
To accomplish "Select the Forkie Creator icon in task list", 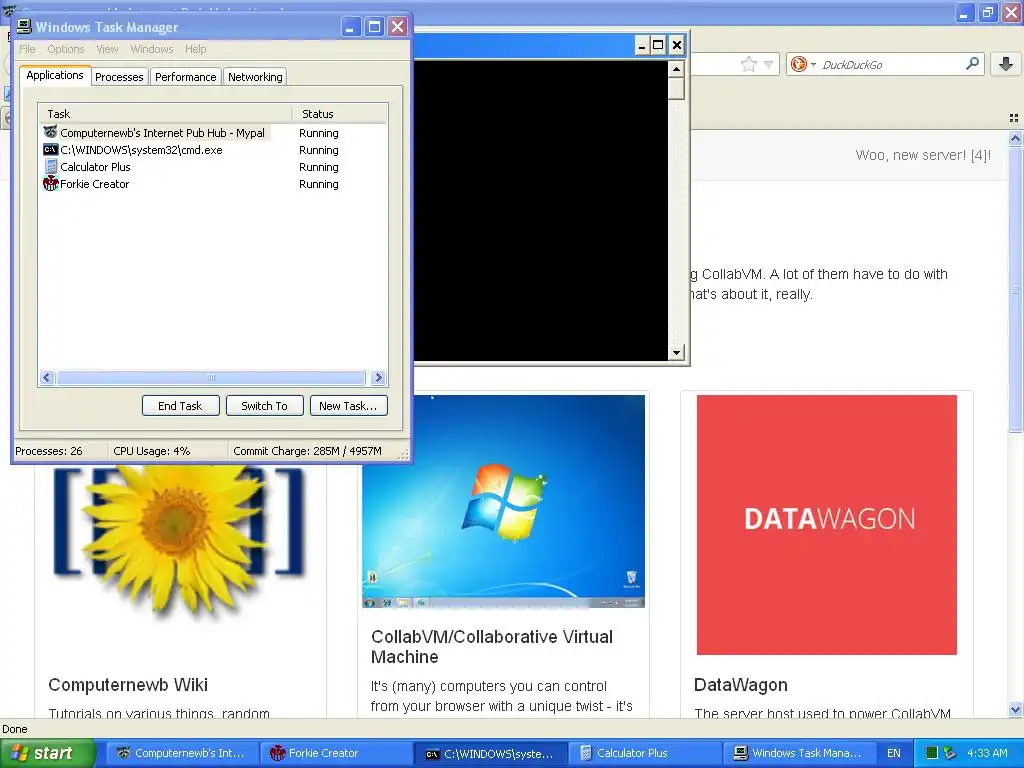I will point(50,184).
